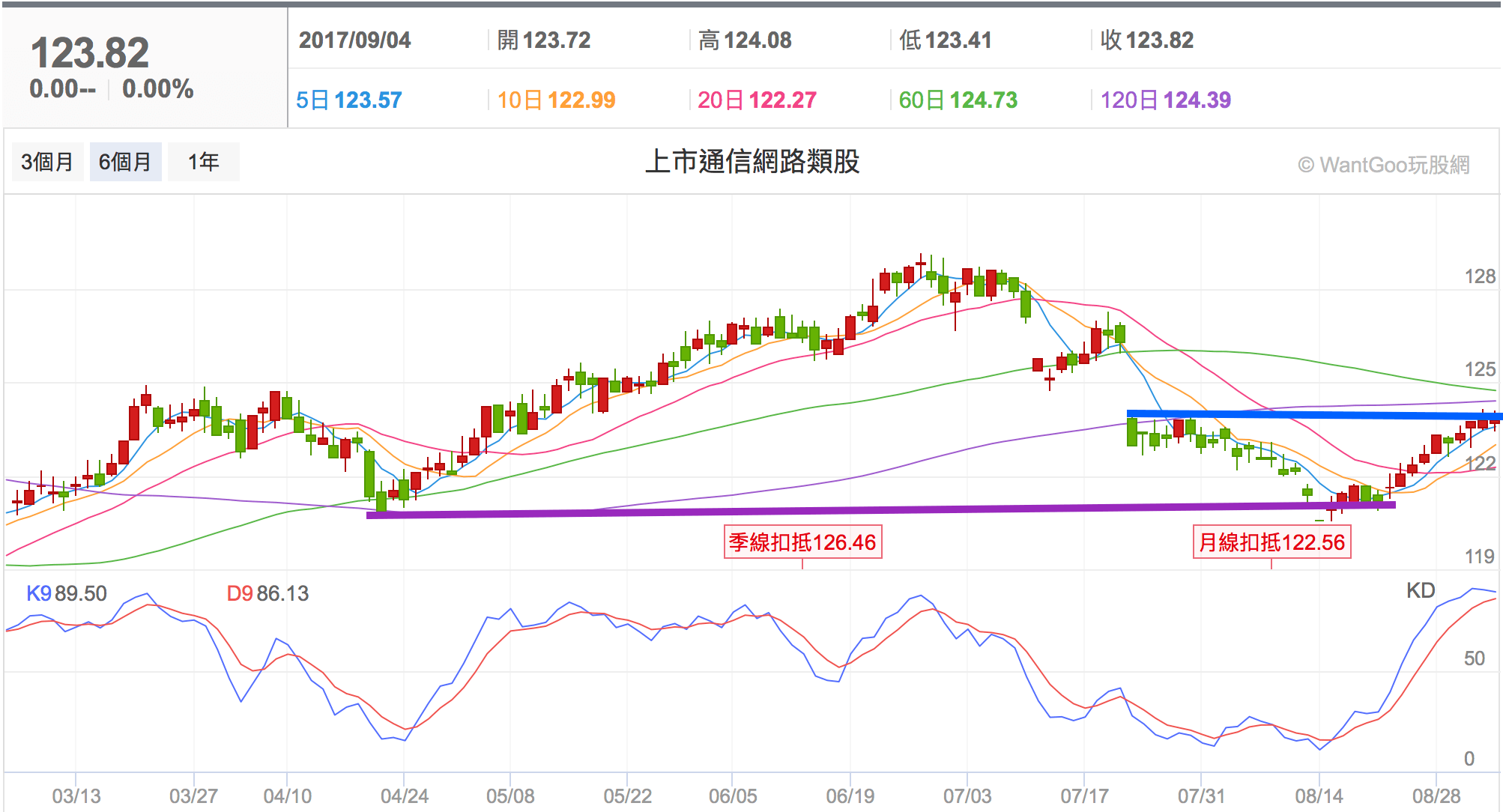This screenshot has height=812, width=1503.
Task: Click the 04/24 date axis label
Action: point(405,796)
